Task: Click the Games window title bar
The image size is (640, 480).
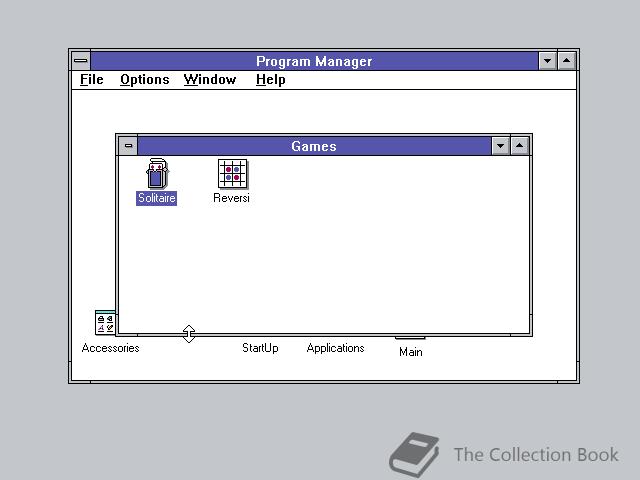Action: 314,146
